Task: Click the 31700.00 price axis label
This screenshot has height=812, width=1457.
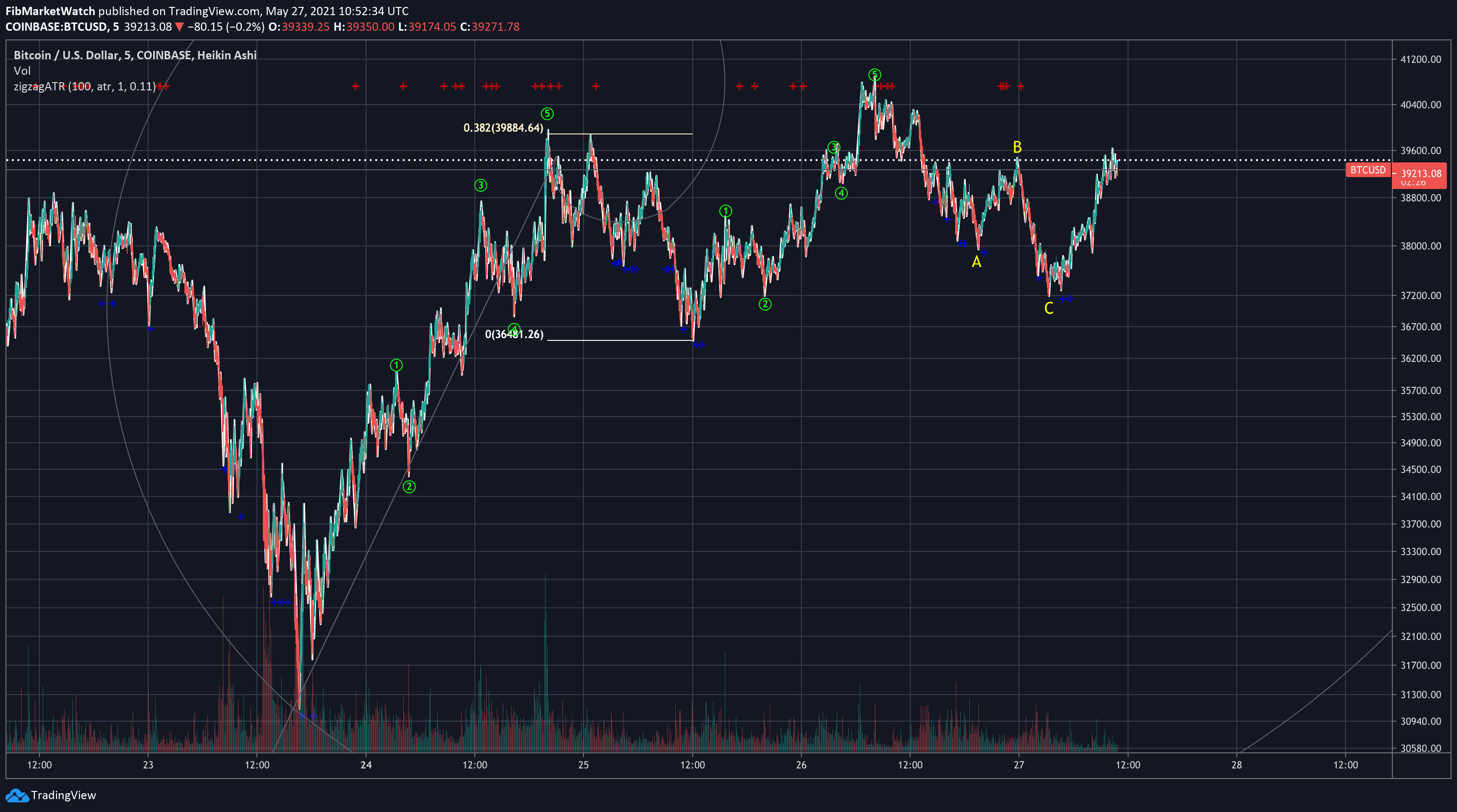Action: 1421,666
